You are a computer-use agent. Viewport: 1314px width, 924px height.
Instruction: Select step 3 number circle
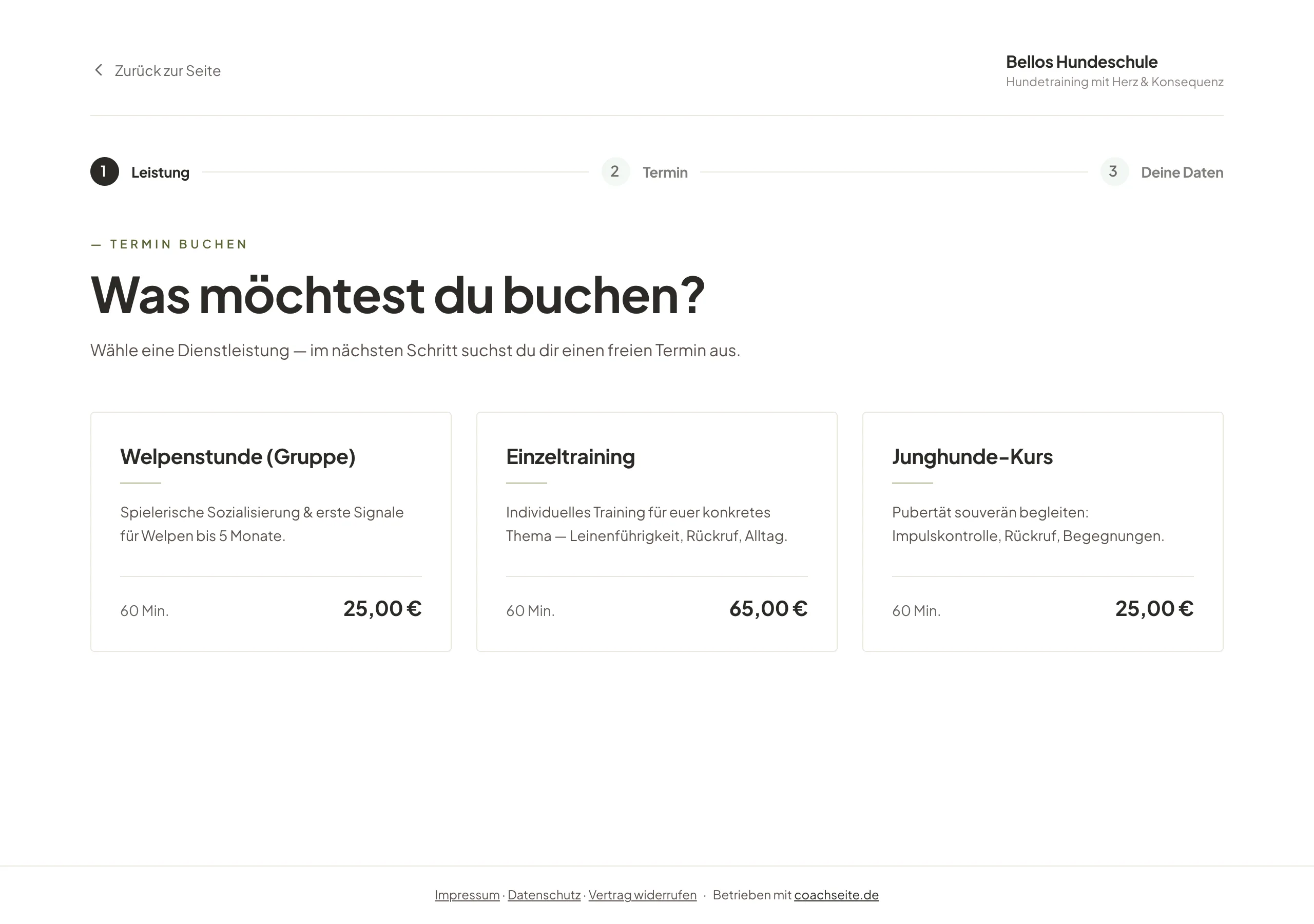tap(1114, 172)
